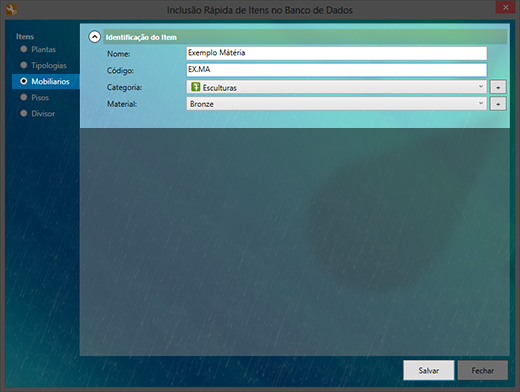Select the Divisor radio option

pyautogui.click(x=38, y=113)
